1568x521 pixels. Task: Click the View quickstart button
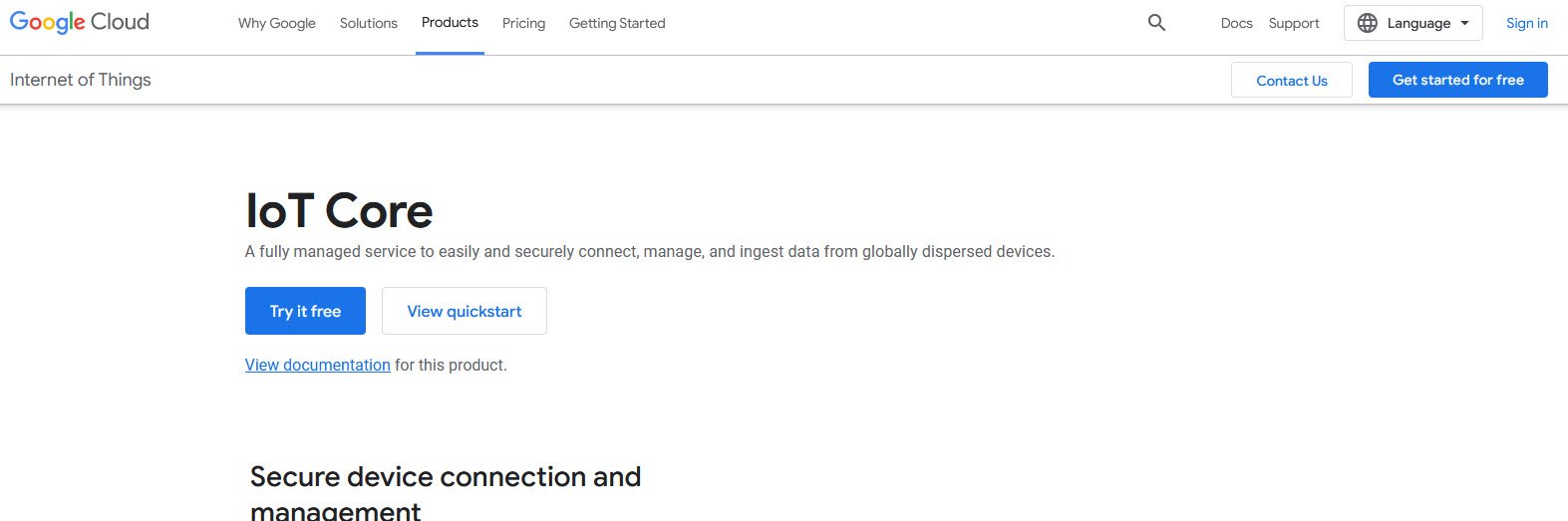tap(465, 311)
